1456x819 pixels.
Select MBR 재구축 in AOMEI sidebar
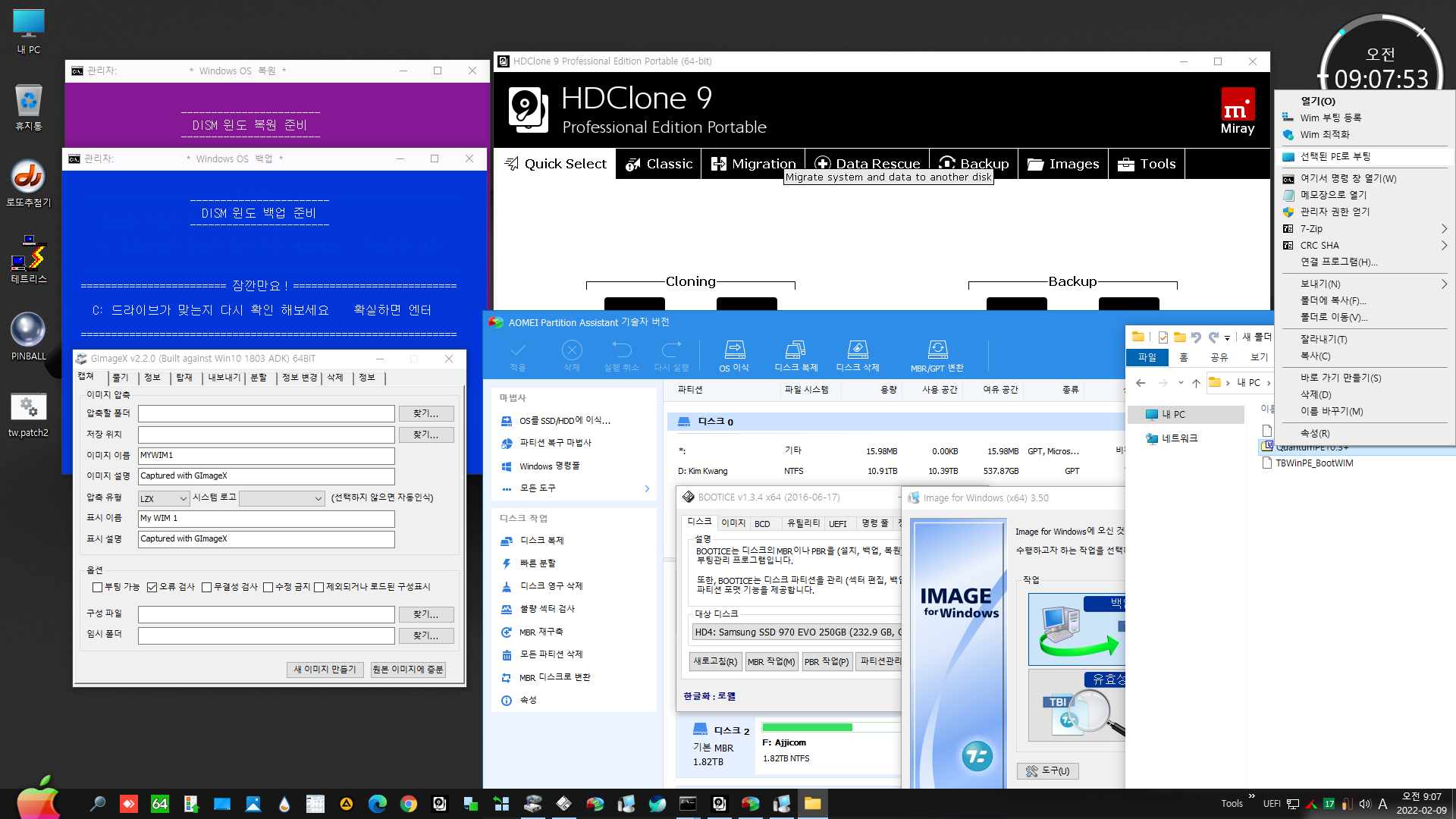(541, 632)
